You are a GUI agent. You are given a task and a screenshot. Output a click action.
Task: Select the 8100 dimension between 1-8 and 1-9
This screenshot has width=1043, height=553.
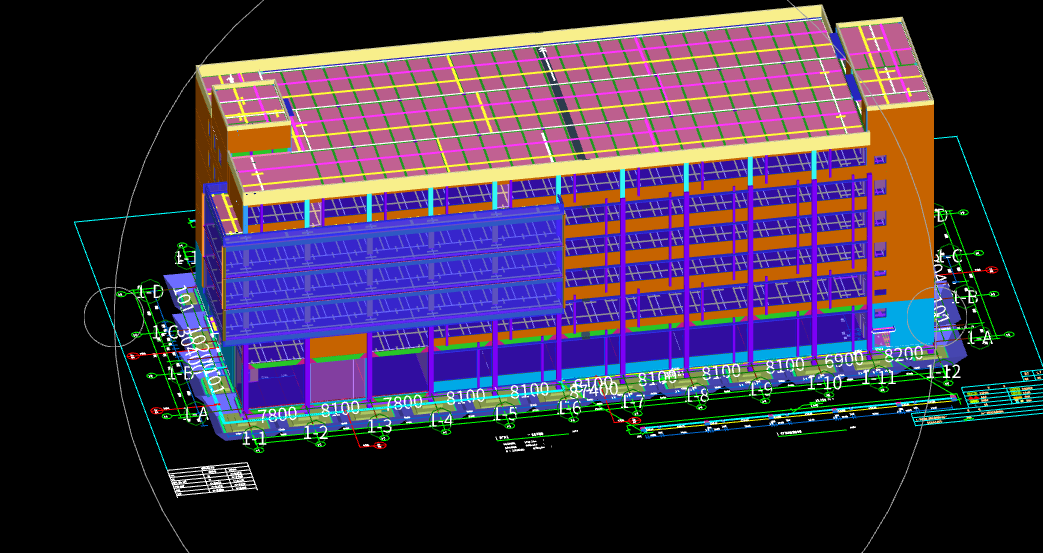(722, 371)
